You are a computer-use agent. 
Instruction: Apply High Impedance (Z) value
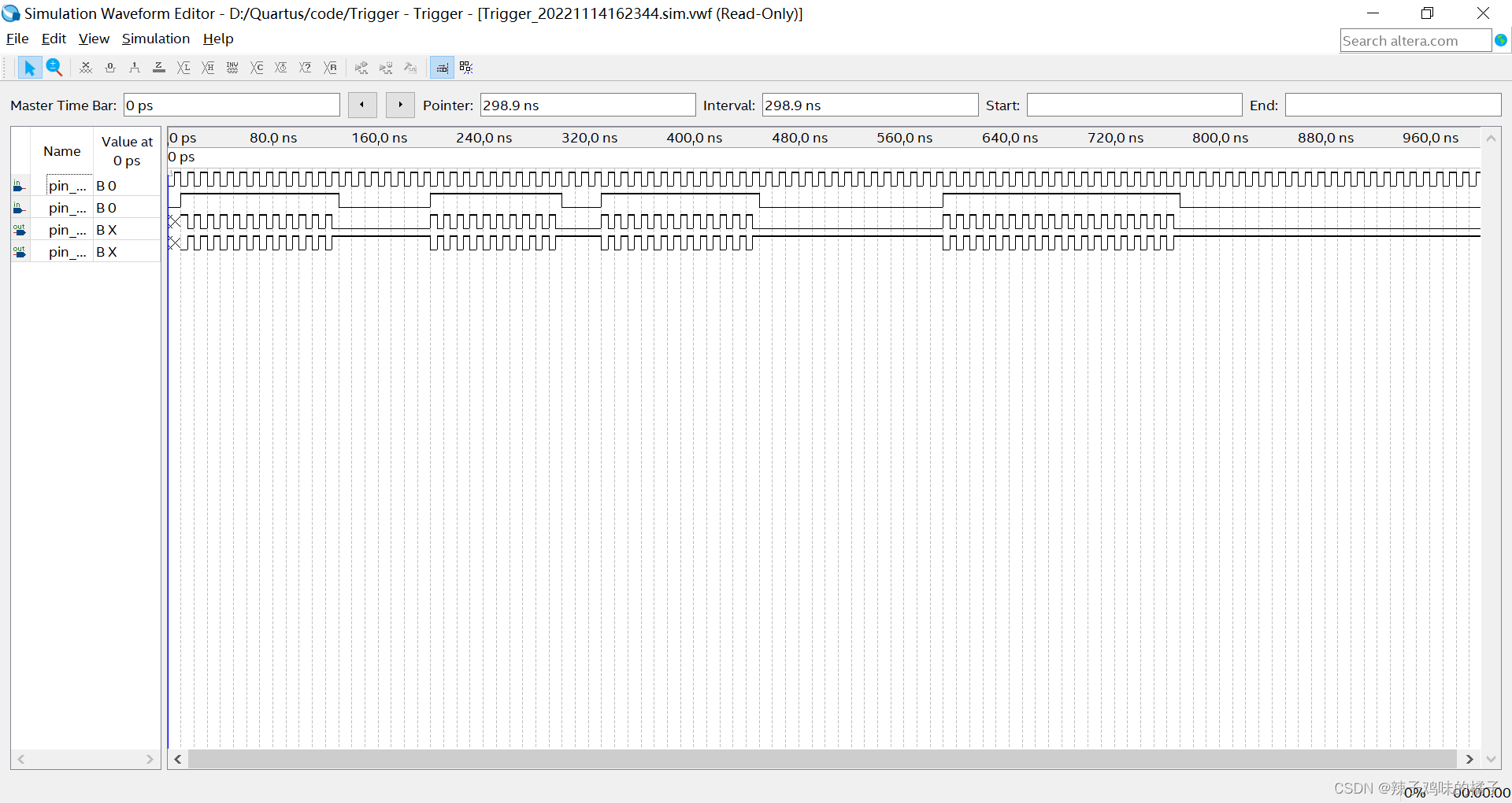coord(159,68)
